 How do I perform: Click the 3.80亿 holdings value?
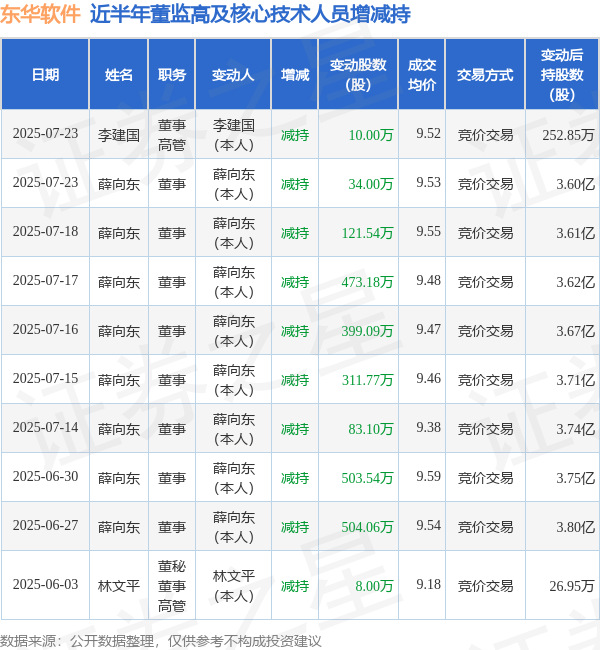click(576, 527)
